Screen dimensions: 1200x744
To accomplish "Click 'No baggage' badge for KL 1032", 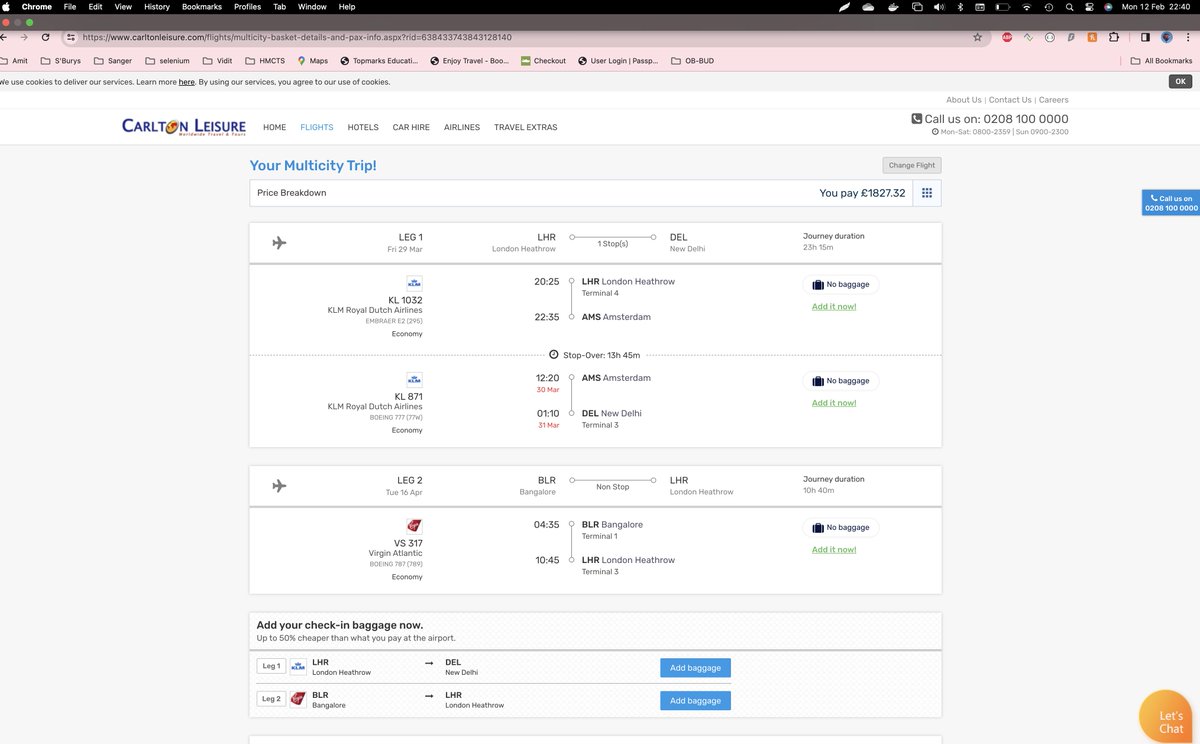I will [x=841, y=284].
